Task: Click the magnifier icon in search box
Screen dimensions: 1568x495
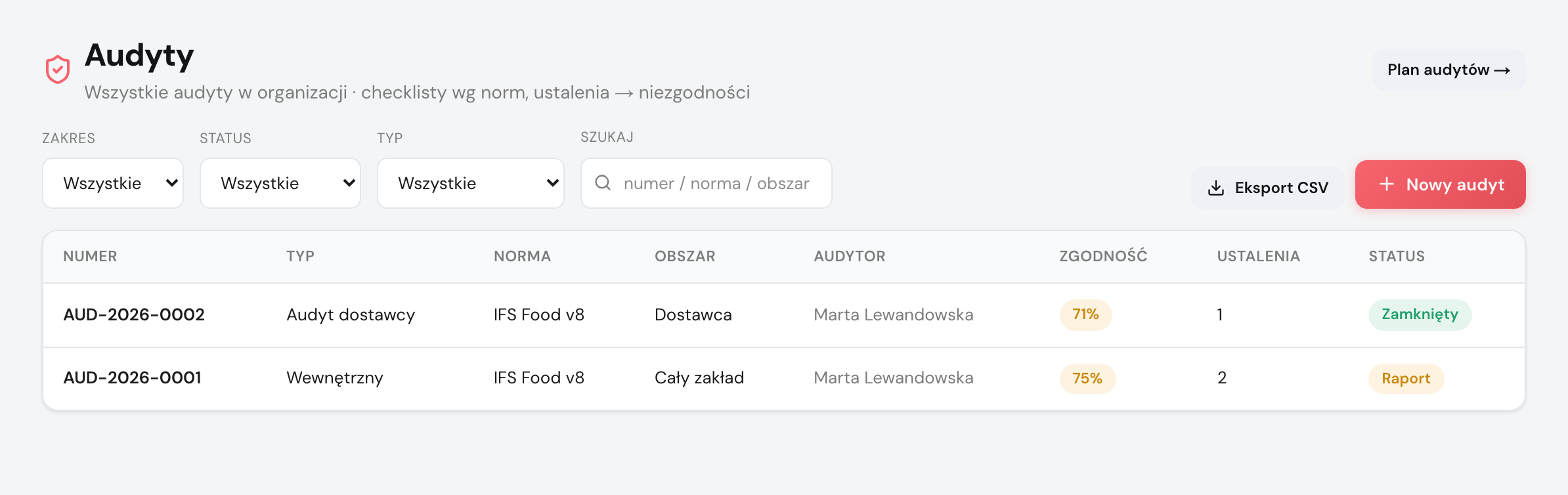Action: tap(603, 183)
